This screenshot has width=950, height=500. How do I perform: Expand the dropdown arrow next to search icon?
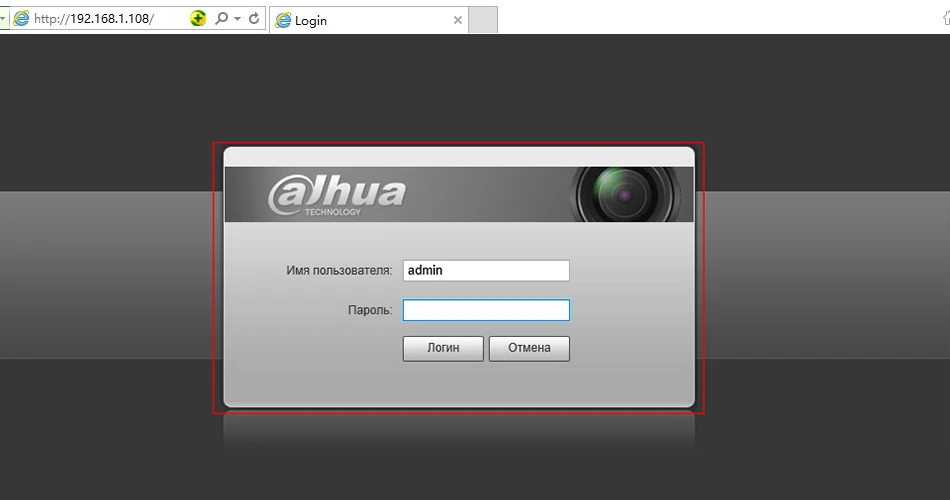(x=238, y=19)
